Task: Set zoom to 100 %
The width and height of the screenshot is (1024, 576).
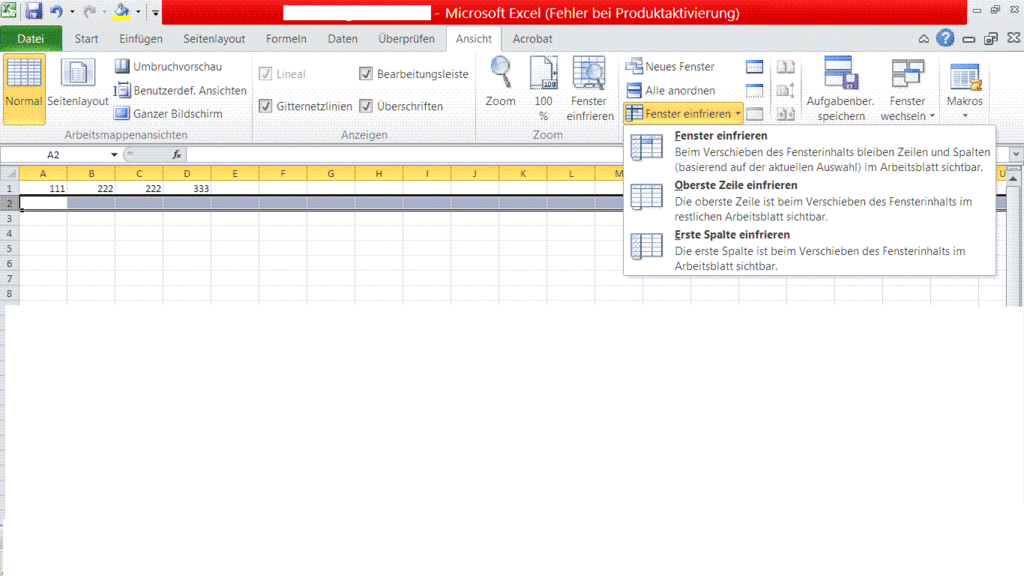Action: point(543,89)
